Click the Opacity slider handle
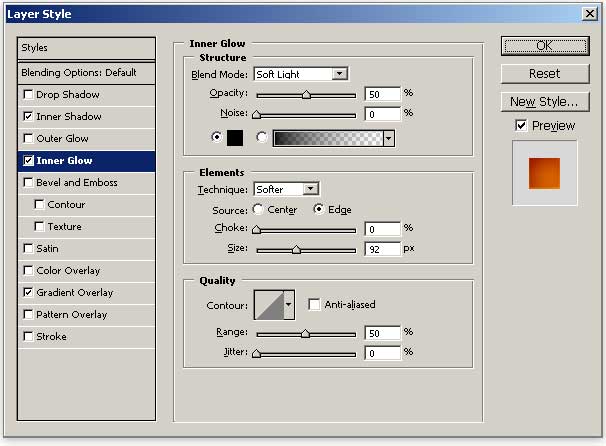 tap(306, 95)
